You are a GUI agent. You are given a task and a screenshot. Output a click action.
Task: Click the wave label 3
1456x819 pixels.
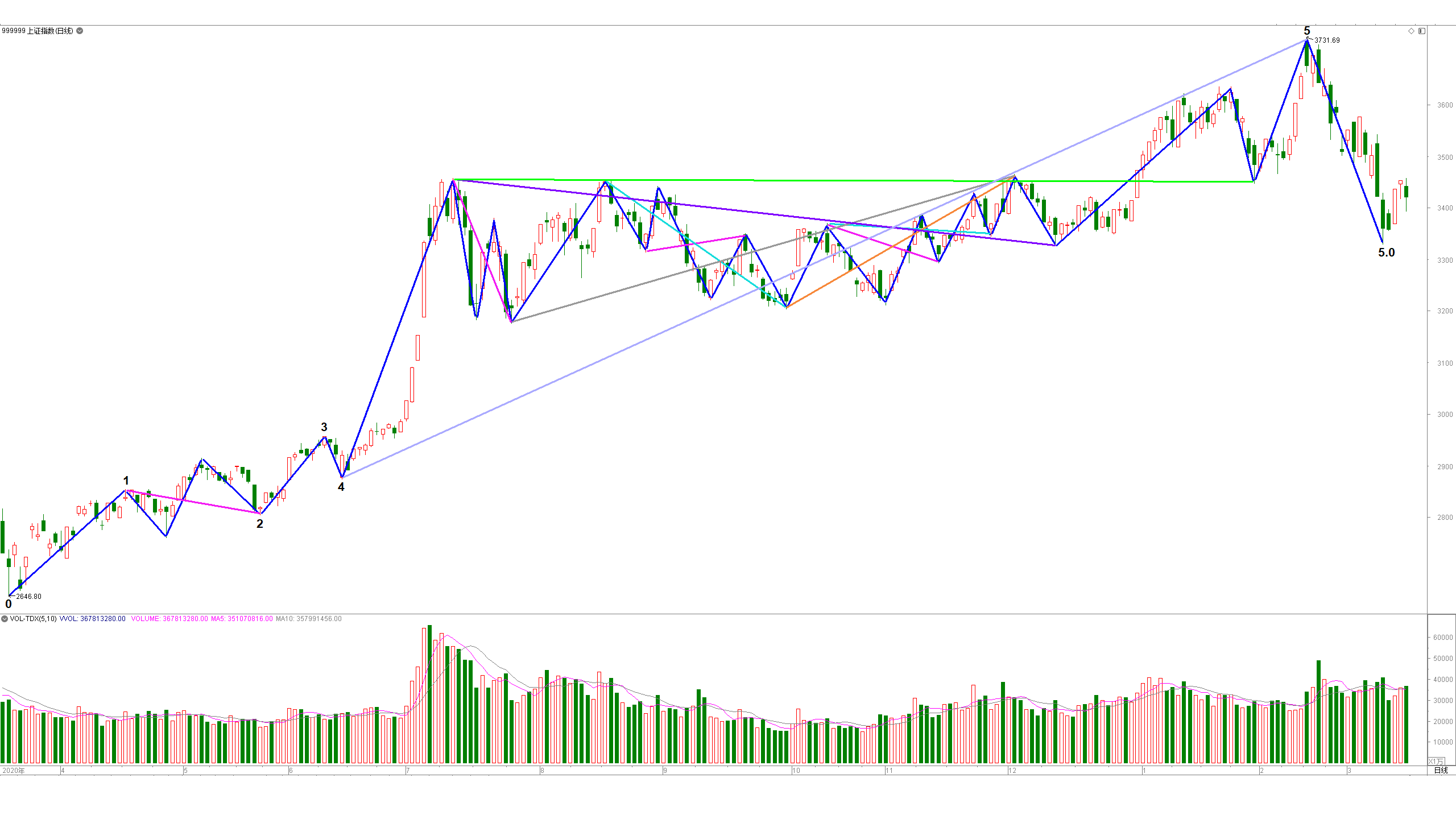[x=324, y=427]
